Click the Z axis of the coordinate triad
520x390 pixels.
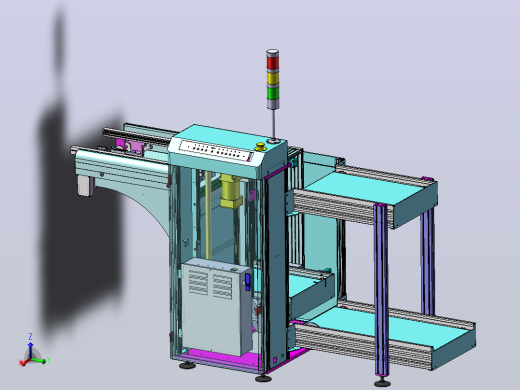point(30,348)
